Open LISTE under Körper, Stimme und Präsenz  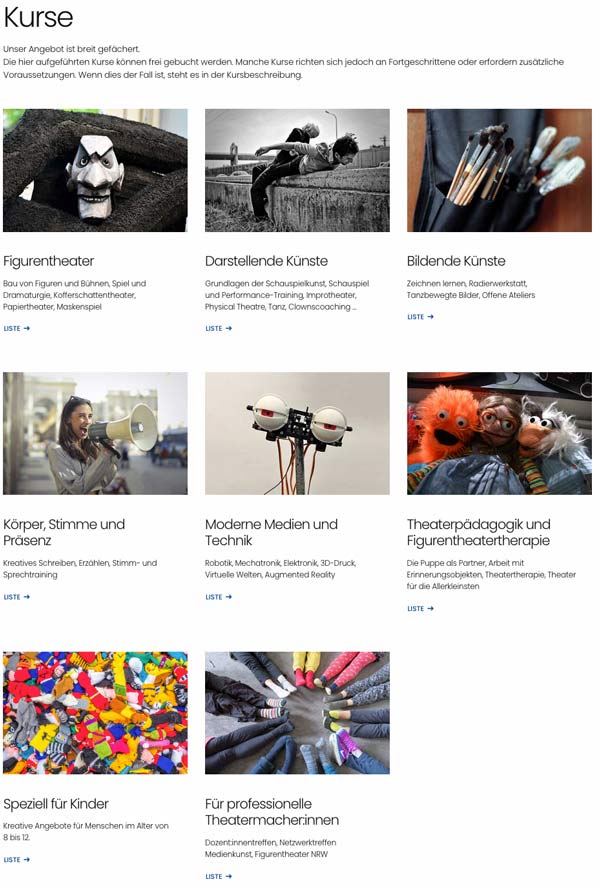pos(16,597)
